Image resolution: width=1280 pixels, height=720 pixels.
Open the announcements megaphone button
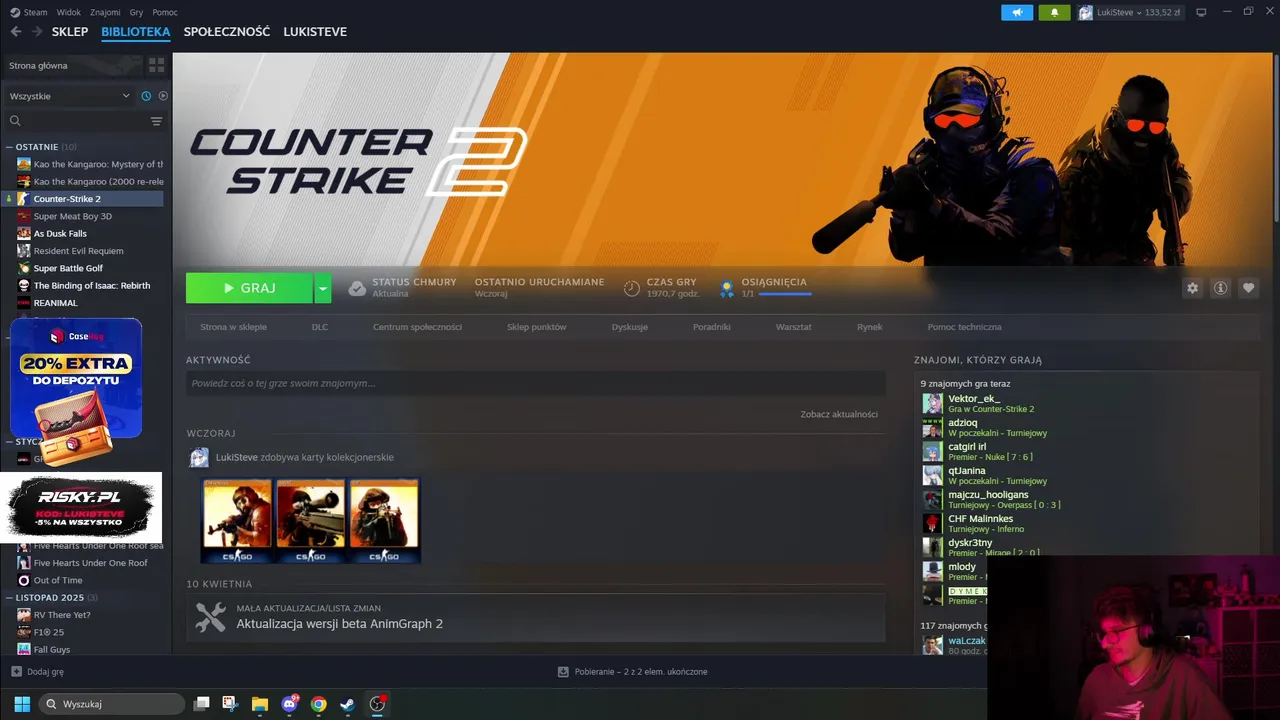coord(1017,12)
